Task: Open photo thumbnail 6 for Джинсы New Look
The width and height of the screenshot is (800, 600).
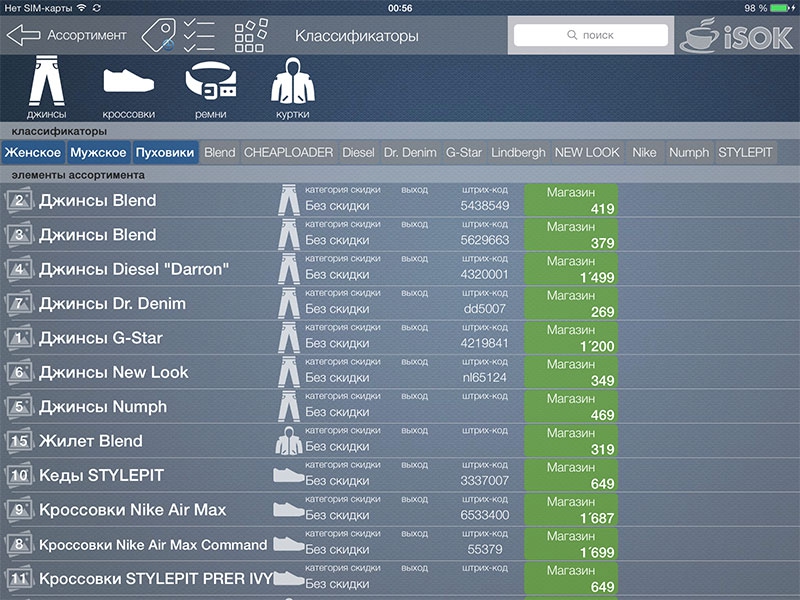Action: click(x=19, y=372)
